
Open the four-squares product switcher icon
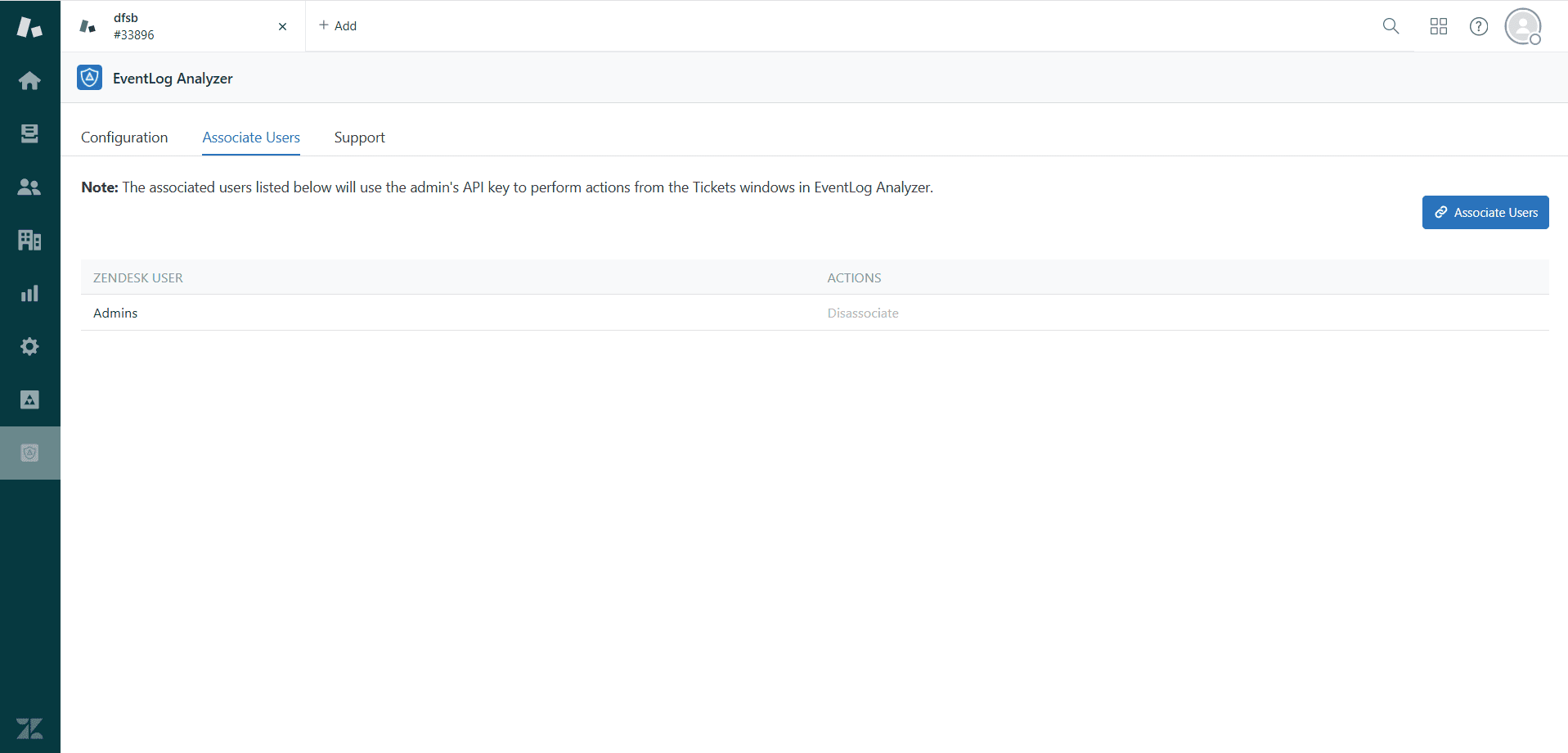tap(1438, 25)
